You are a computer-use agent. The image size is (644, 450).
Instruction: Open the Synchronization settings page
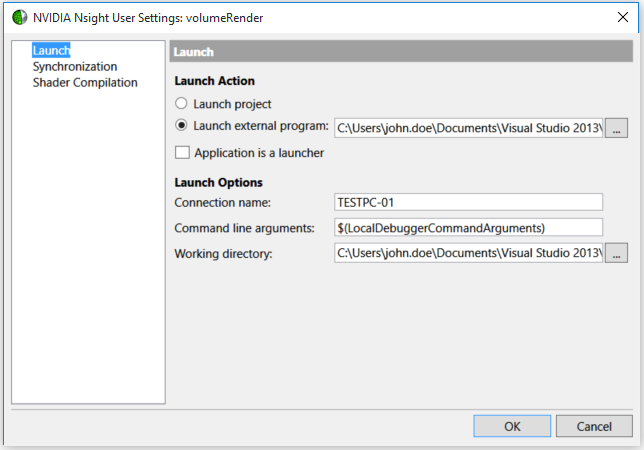click(x=75, y=67)
